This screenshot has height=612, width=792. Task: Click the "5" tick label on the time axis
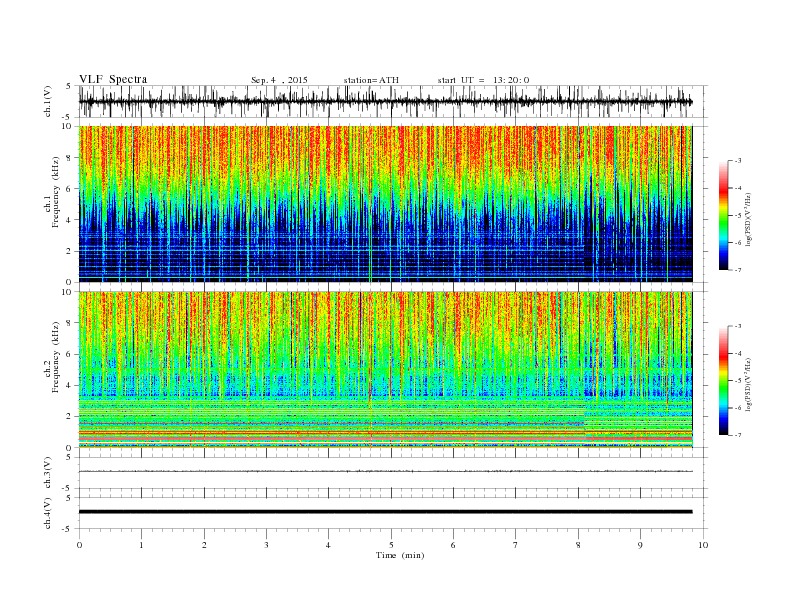(391, 545)
